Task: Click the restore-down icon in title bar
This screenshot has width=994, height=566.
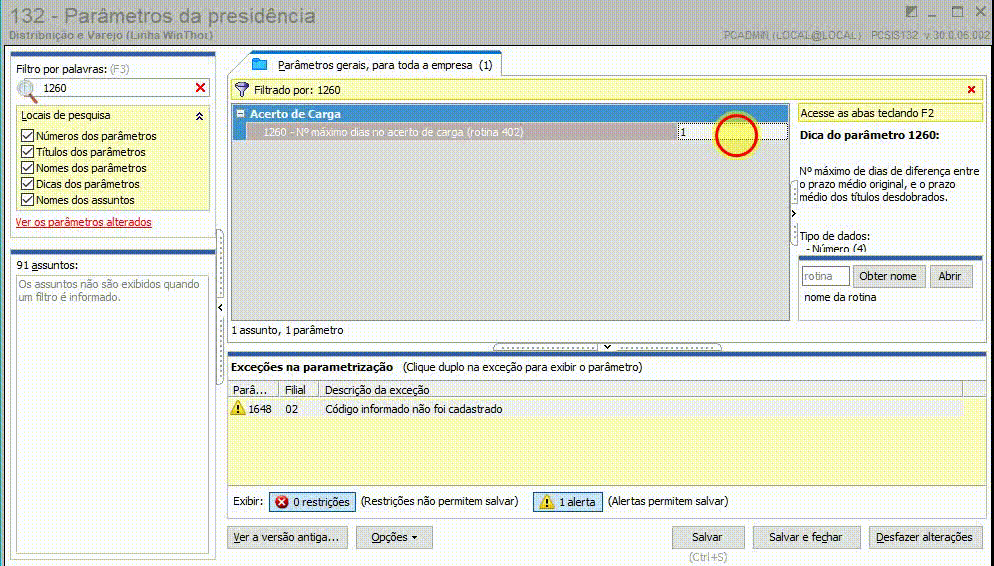Action: click(911, 13)
